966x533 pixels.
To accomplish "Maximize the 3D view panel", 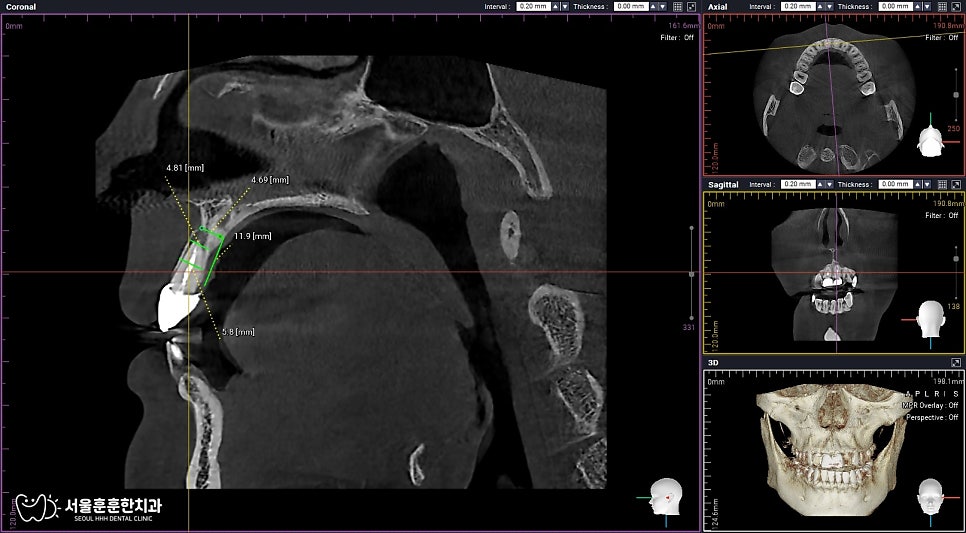I will coord(956,363).
